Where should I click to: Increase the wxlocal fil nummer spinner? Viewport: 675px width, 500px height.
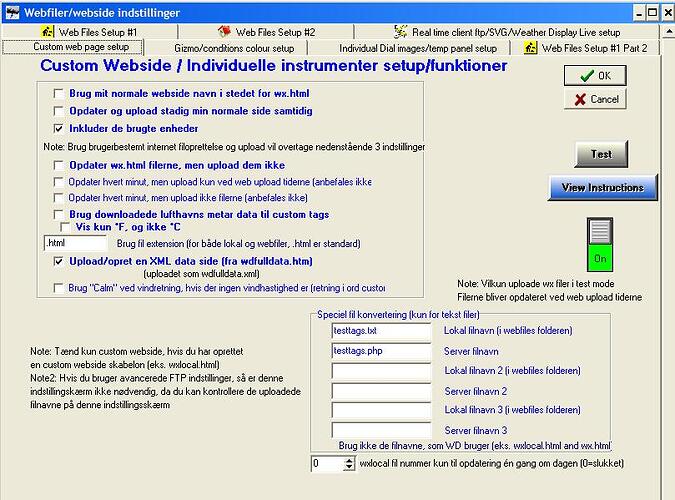349,460
